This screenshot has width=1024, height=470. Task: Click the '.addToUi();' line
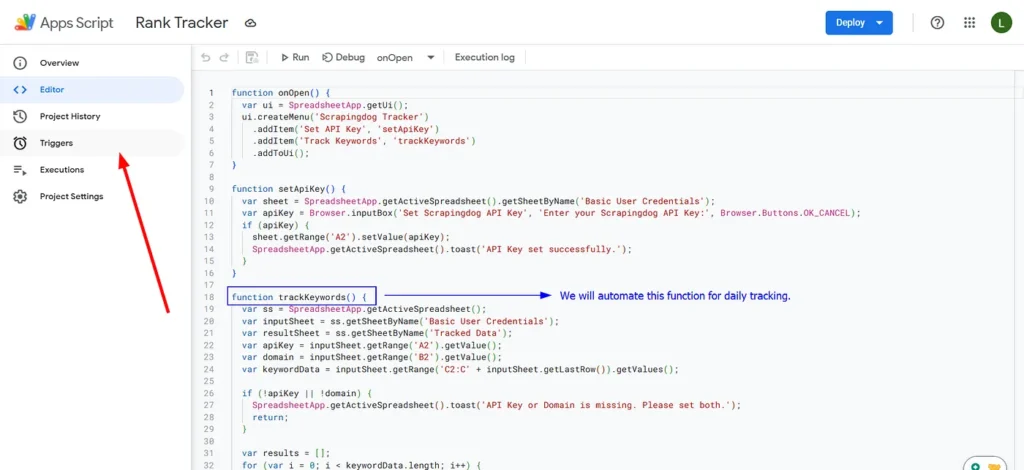coord(280,153)
